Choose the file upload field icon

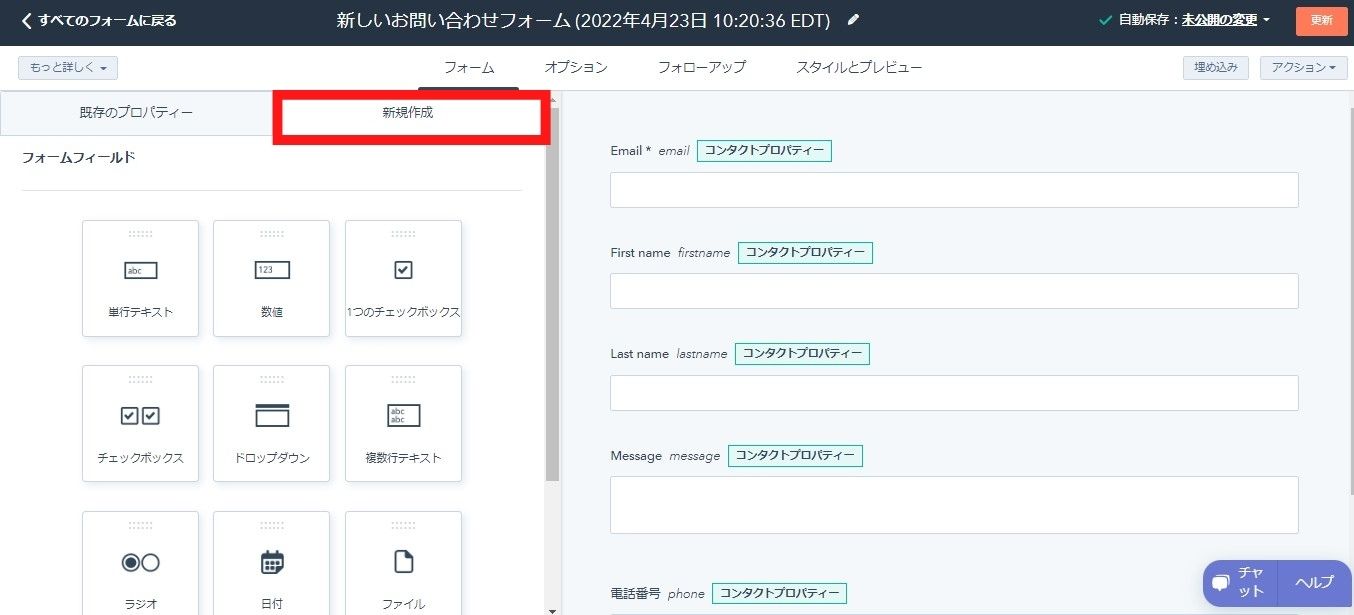(x=403, y=562)
